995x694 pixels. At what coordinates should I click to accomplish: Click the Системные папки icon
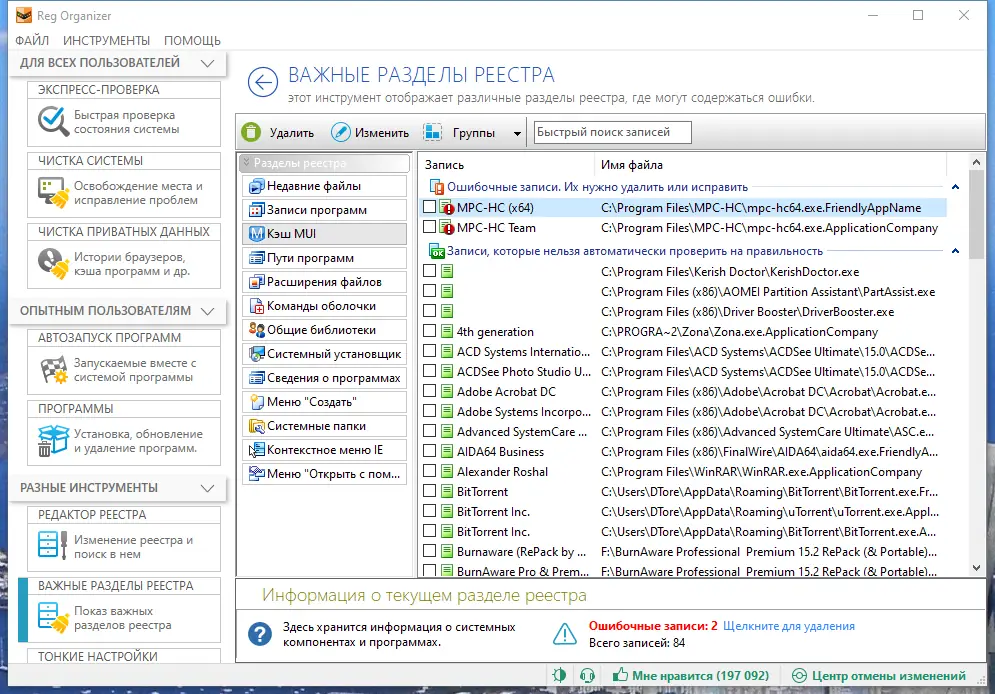point(256,426)
